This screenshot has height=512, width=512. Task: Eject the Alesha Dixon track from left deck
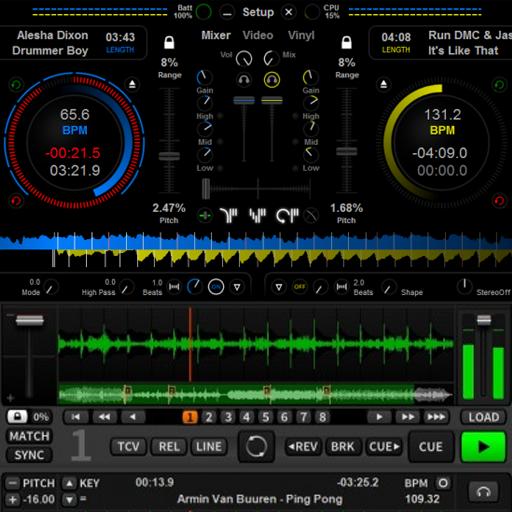point(132,84)
